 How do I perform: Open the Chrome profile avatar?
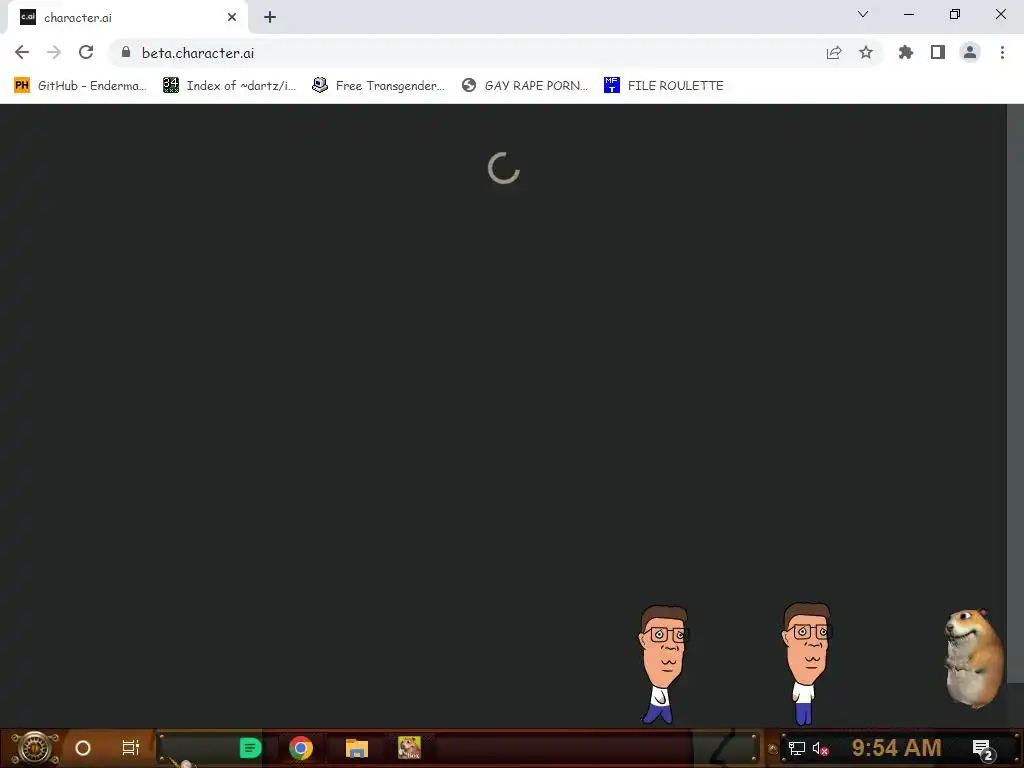(970, 52)
